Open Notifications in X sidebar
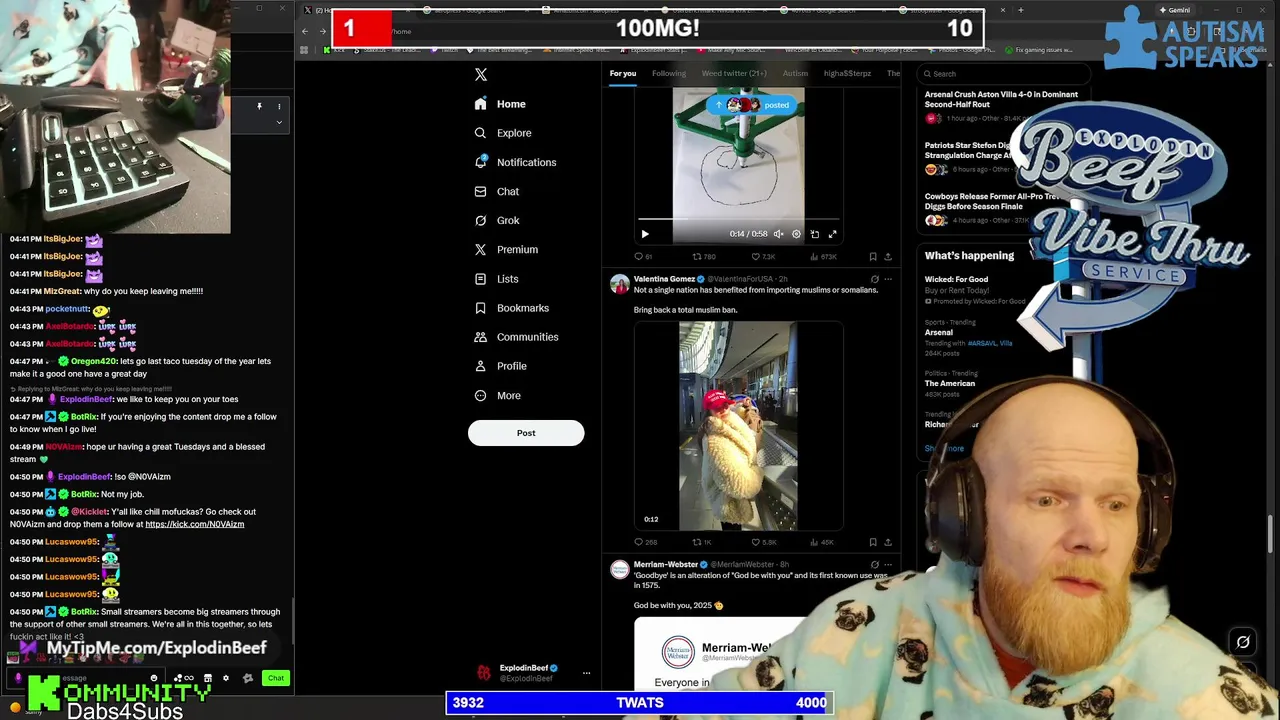This screenshot has height=720, width=1280. pos(515,162)
